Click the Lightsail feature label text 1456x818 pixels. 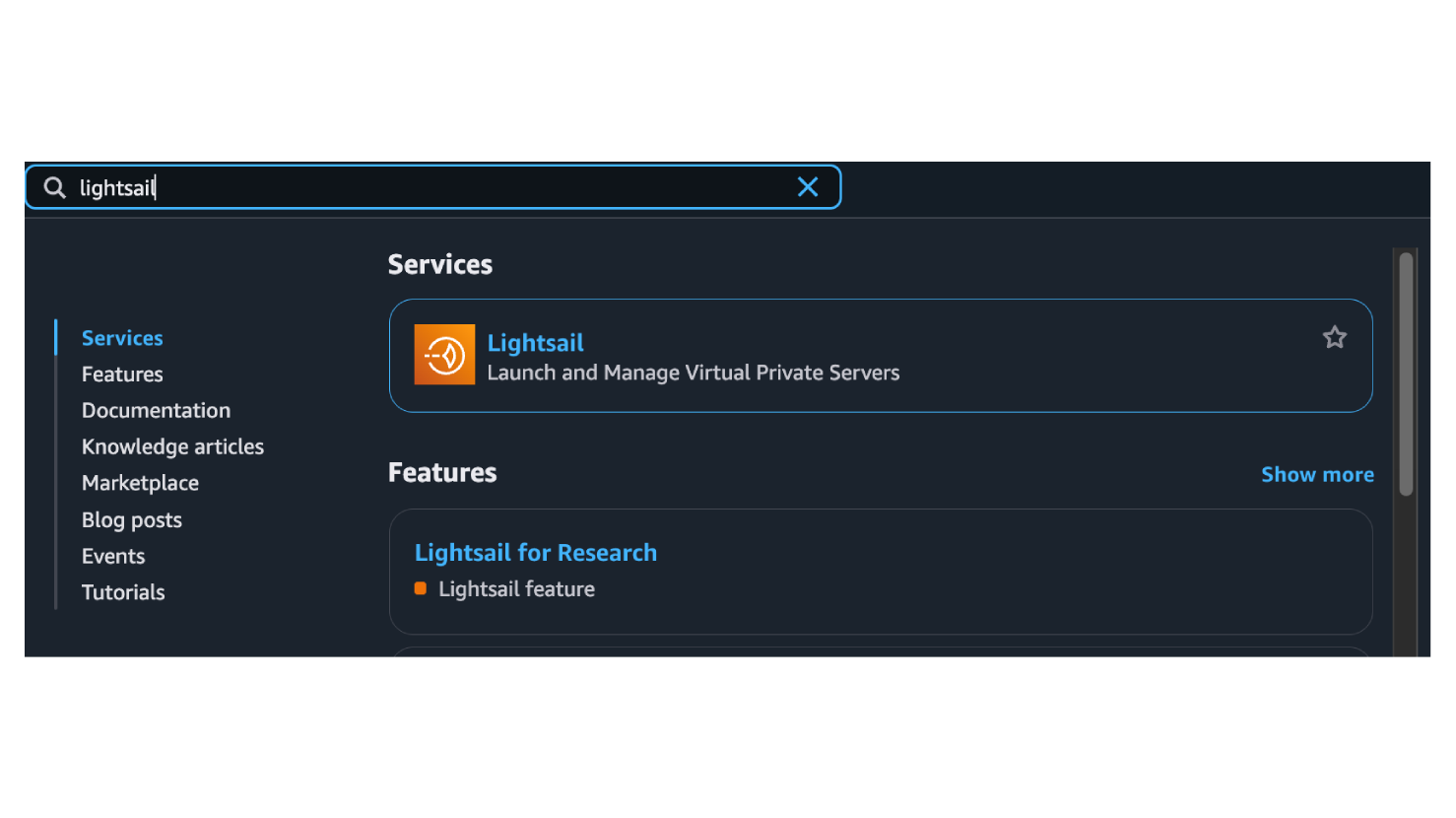[x=516, y=589]
